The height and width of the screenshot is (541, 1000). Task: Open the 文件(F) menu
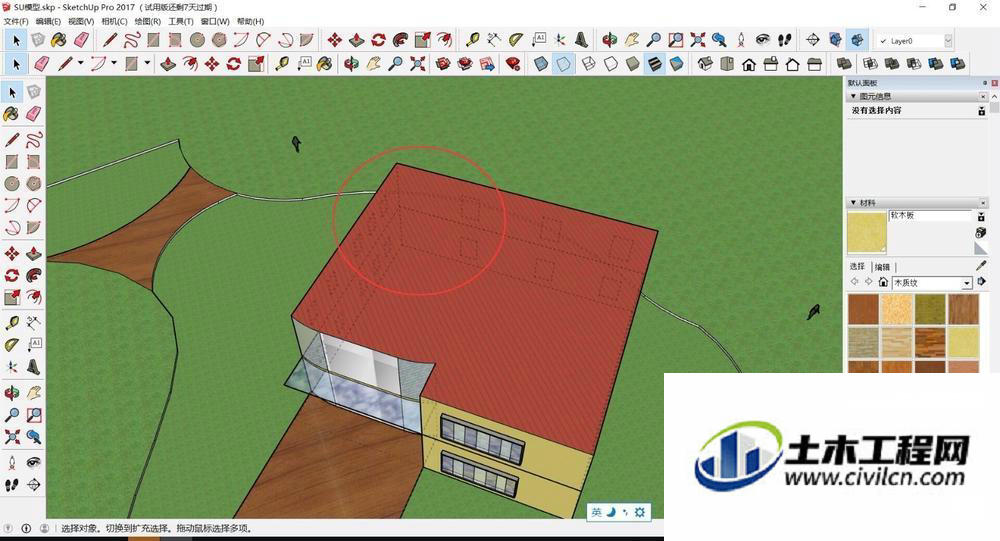coord(16,21)
